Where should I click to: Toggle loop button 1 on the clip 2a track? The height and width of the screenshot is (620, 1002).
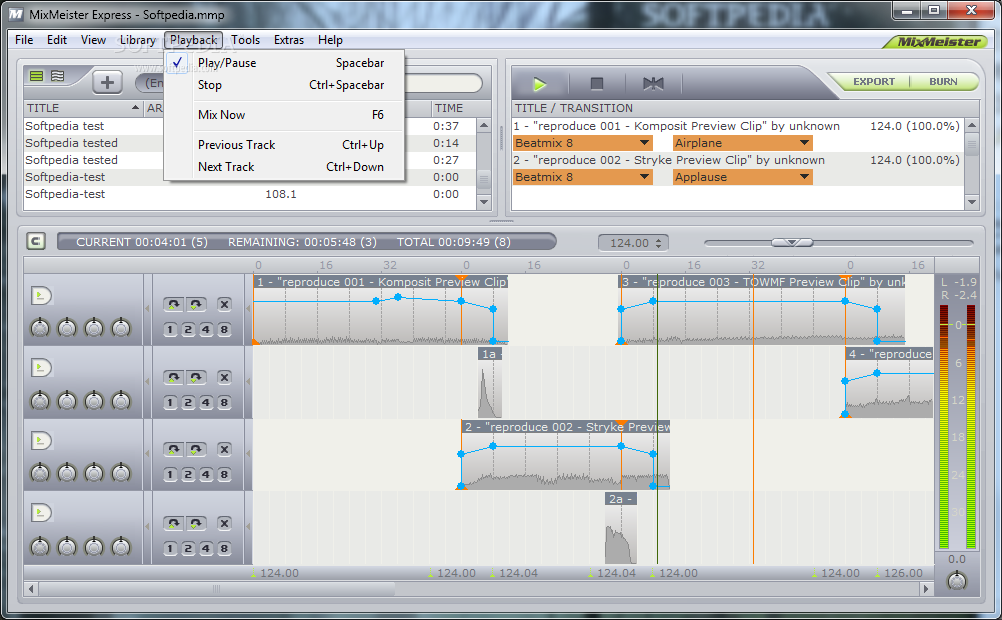[x=170, y=548]
